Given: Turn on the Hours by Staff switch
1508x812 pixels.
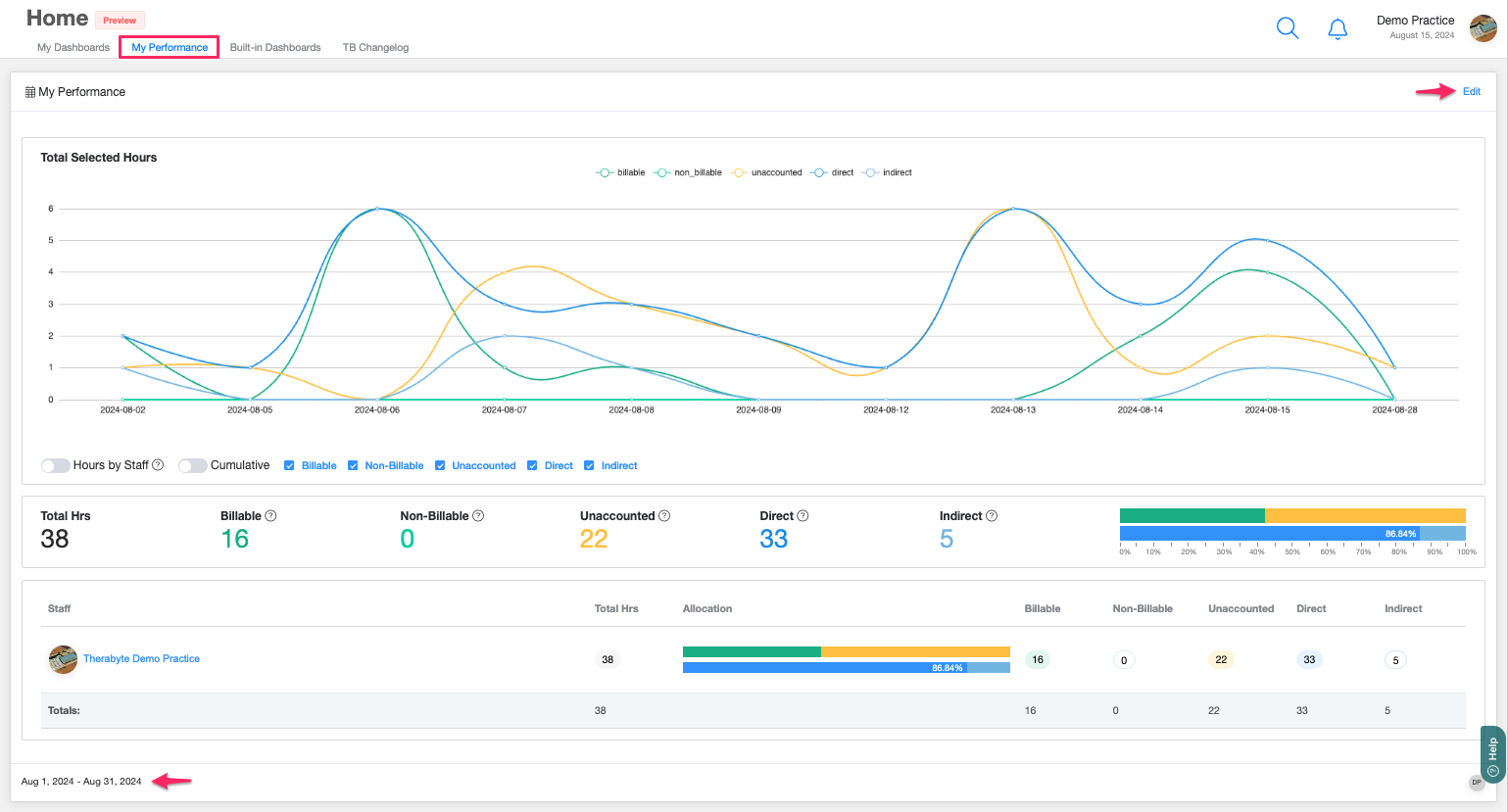Looking at the screenshot, I should (x=55, y=465).
